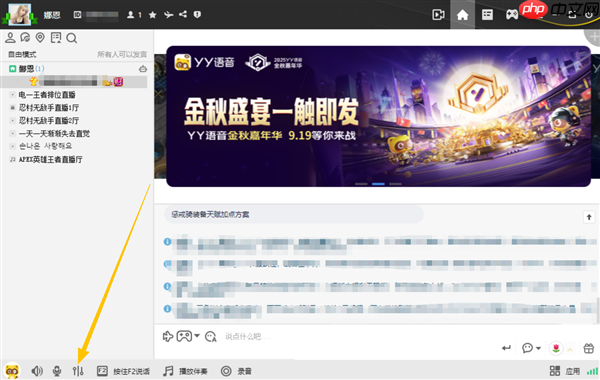Viewport: 600px width, 380px height.
Task: Click the chat bubble face icon
Action: click(x=527, y=348)
